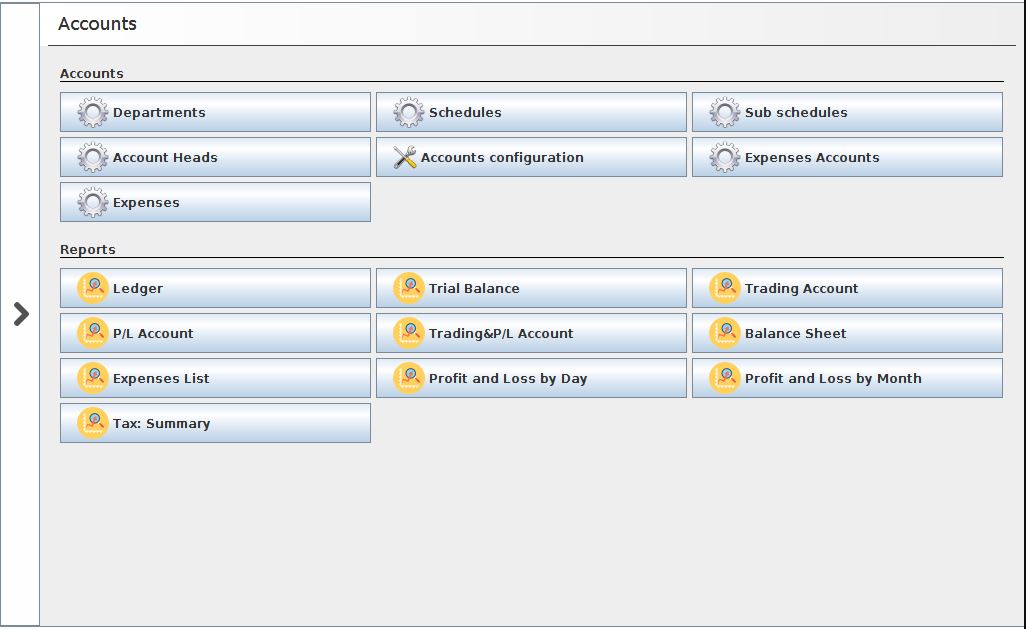Image resolution: width=1026 pixels, height=629 pixels.
Task: Open Profit and Loss by Day report
Action: [x=531, y=379]
